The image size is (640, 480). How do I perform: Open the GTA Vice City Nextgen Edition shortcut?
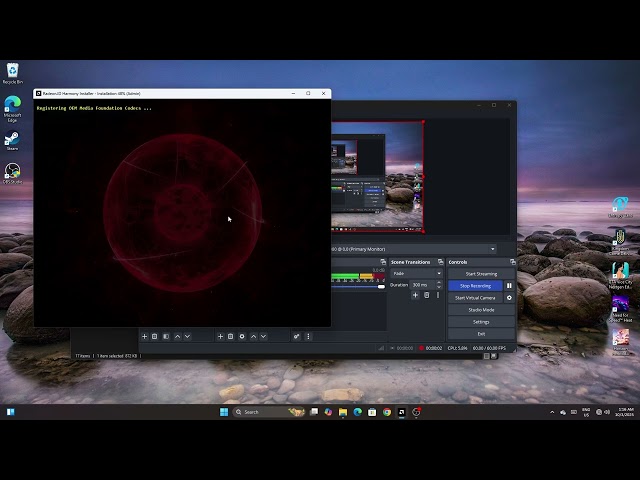tap(620, 276)
